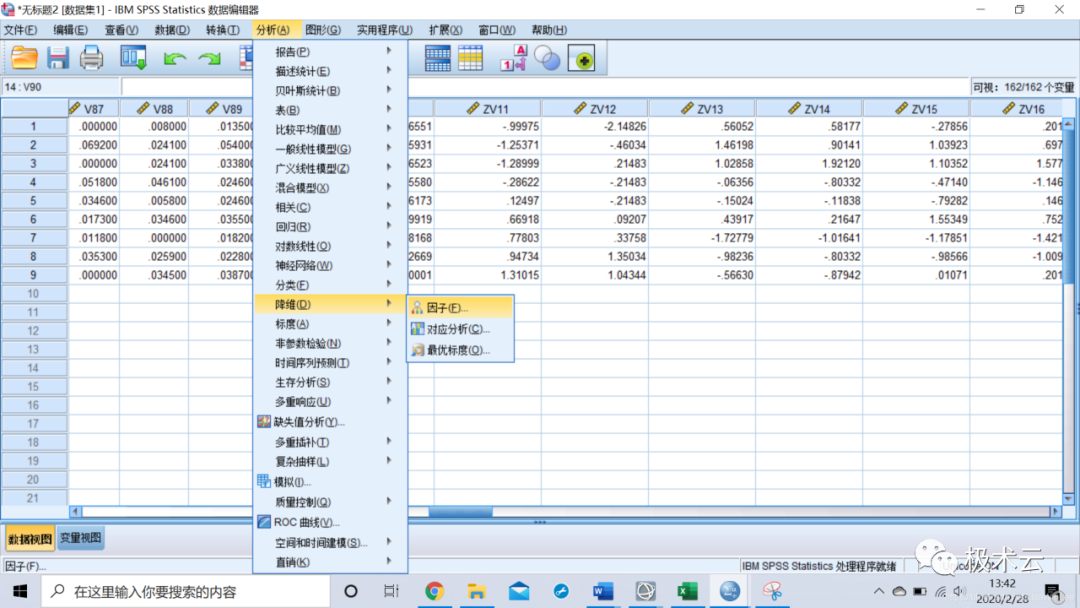Choose 最优标度(O) in the submenu

(460, 350)
